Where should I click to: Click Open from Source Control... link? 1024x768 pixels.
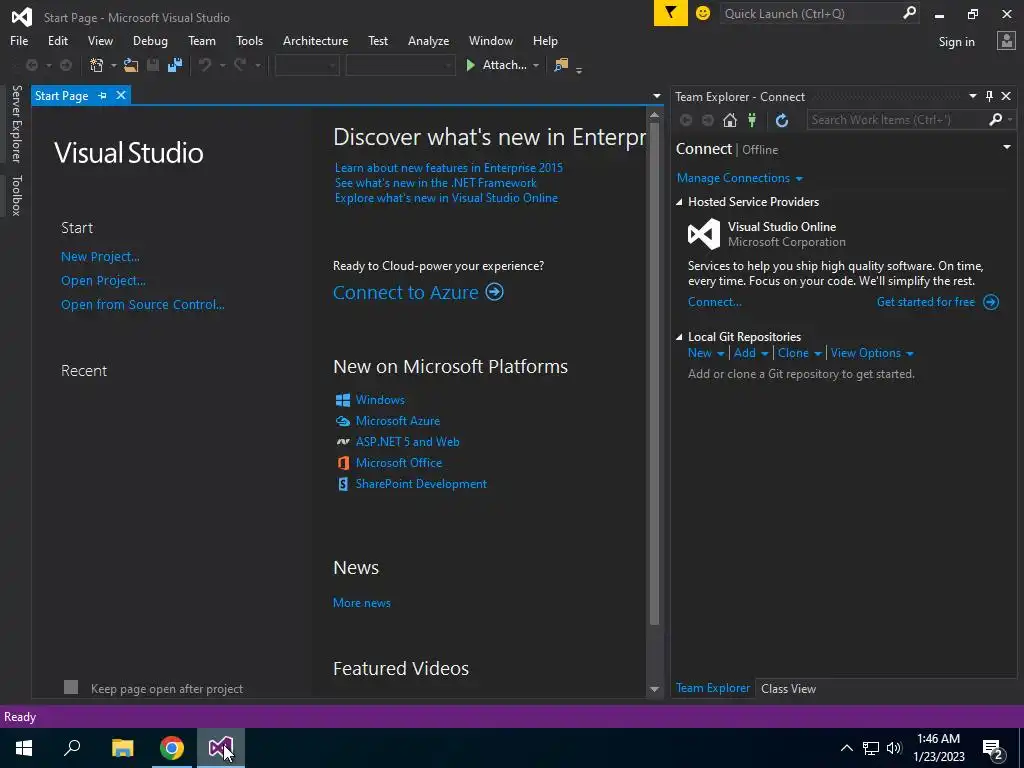(142, 304)
